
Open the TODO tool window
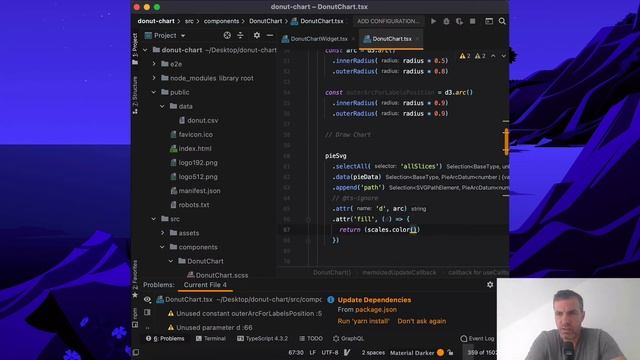tap(311, 338)
